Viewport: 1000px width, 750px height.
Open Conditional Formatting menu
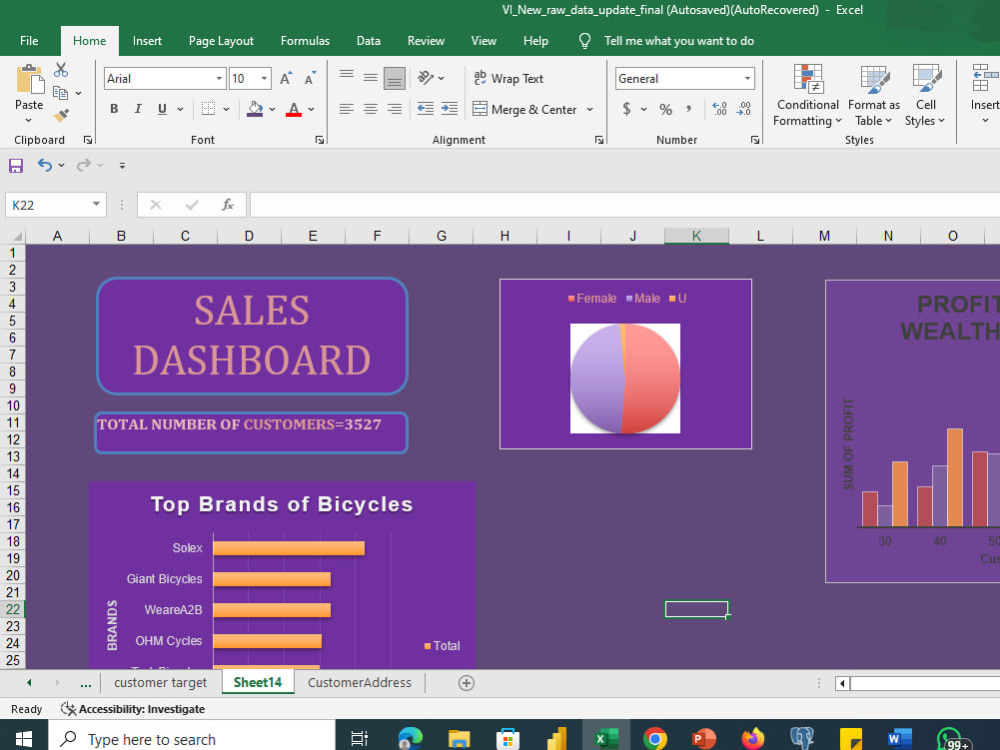[807, 95]
